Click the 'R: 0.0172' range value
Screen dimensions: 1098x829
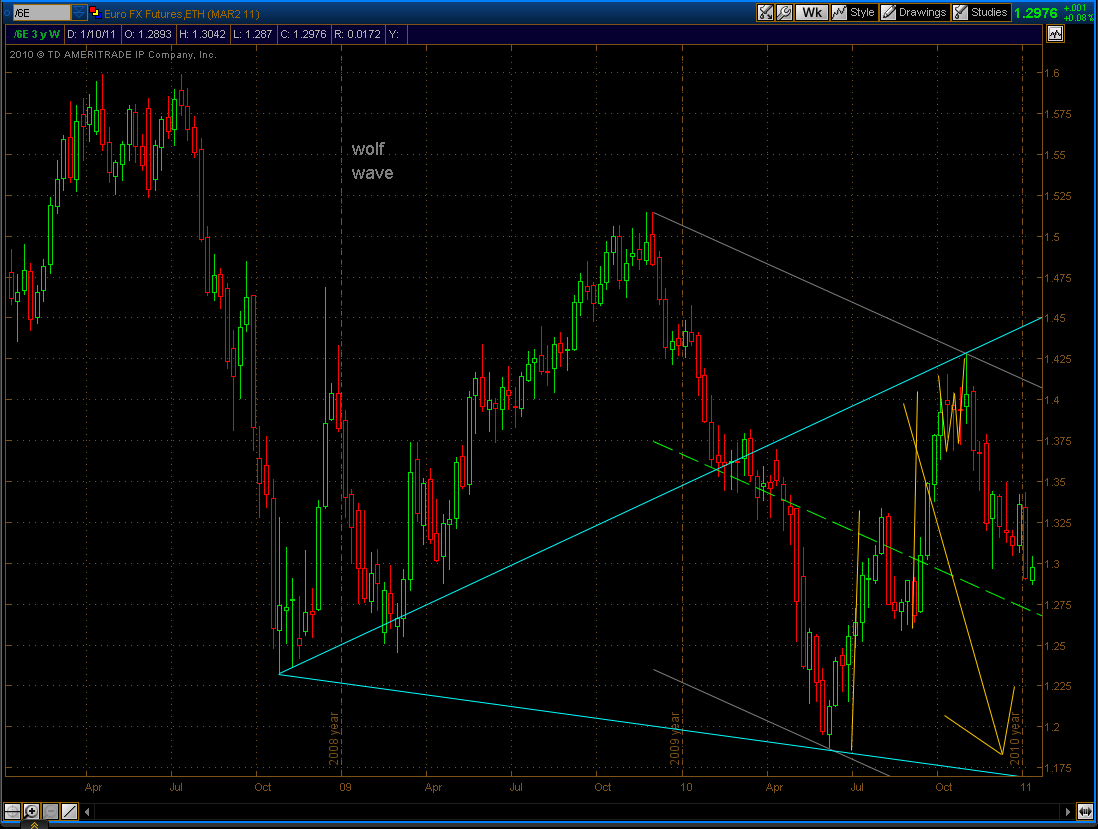click(357, 34)
